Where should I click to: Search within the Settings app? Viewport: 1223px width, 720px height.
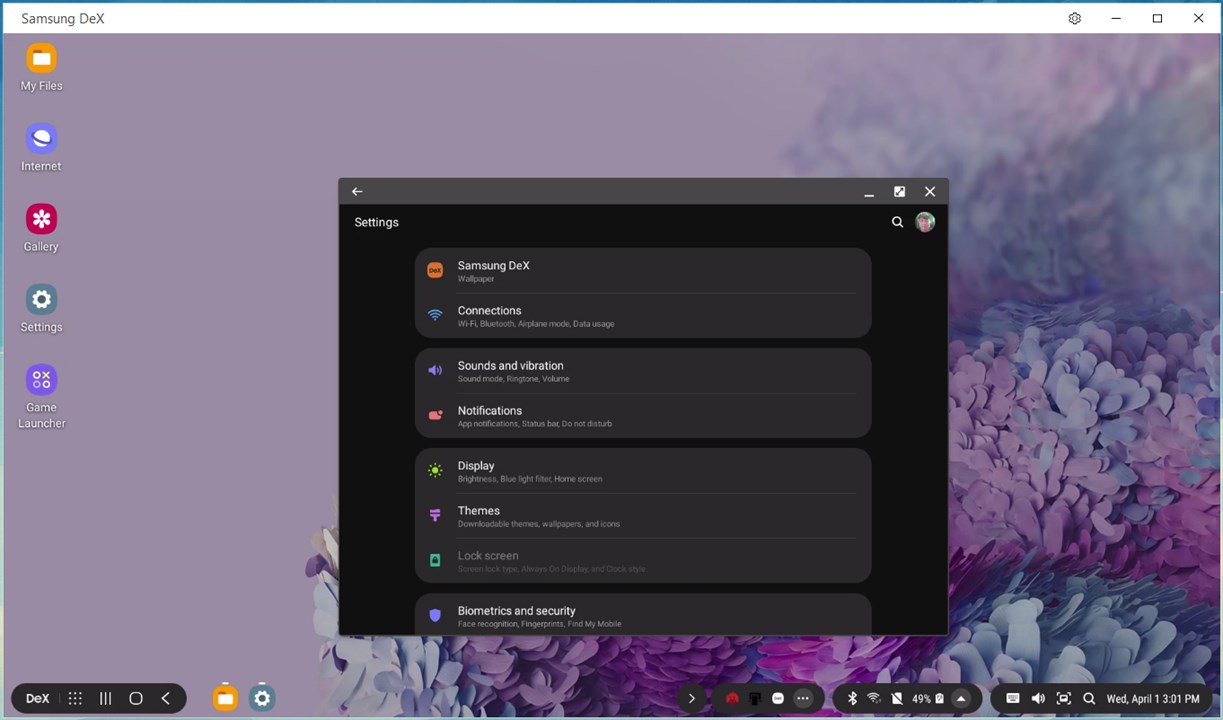pyautogui.click(x=897, y=222)
